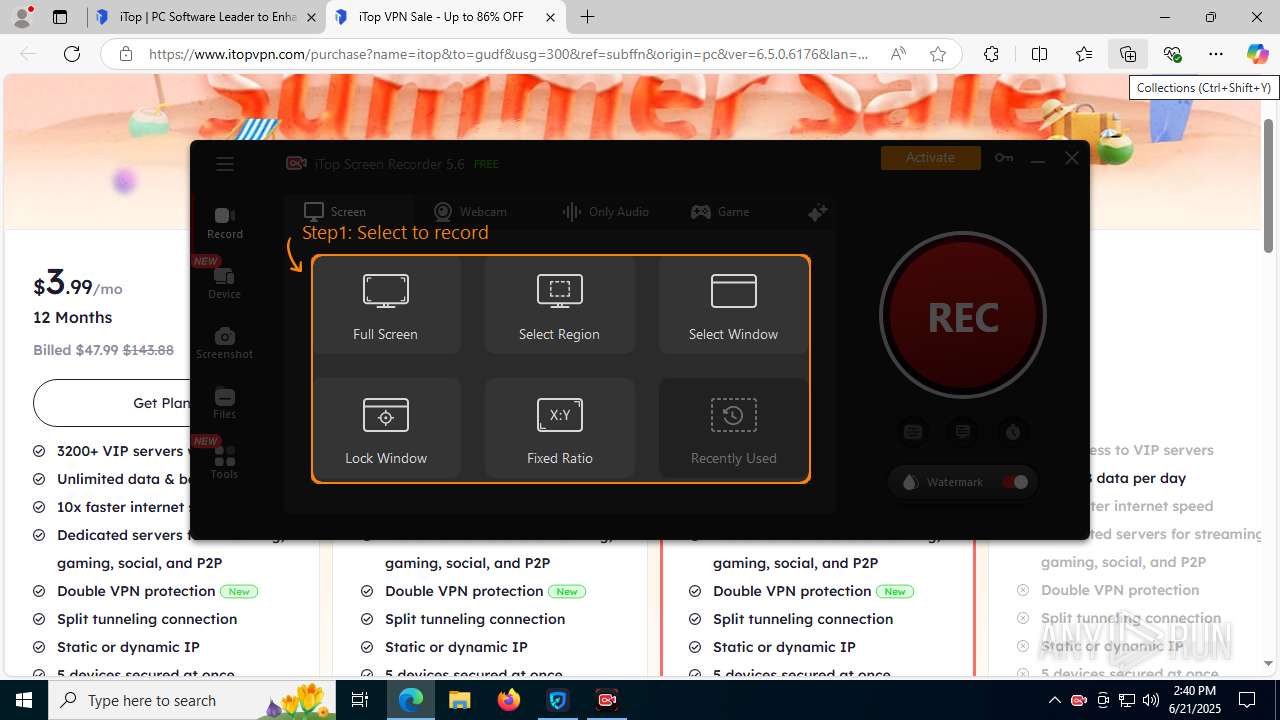Minimize the iTop Screen Recorder window

pos(1038,159)
